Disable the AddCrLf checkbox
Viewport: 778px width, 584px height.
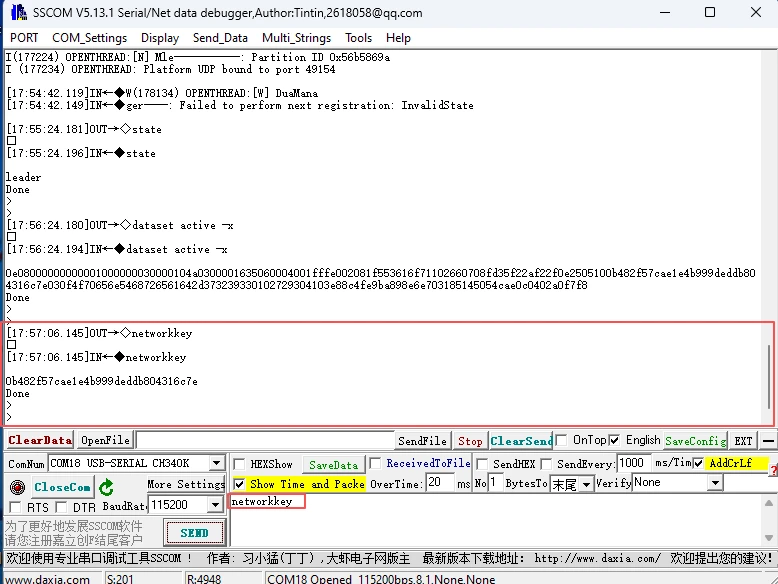[x=698, y=463]
